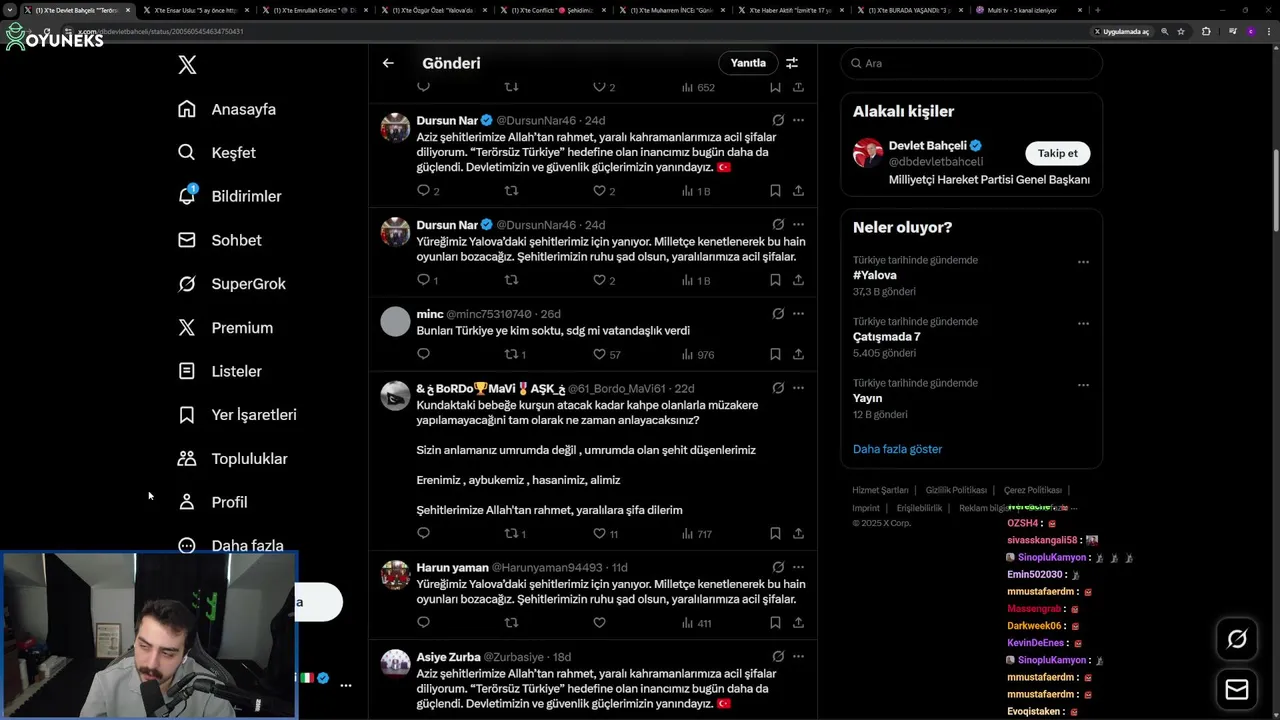This screenshot has height=720, width=1280.
Task: Bookmark the Harun yaman post
Action: point(775,623)
